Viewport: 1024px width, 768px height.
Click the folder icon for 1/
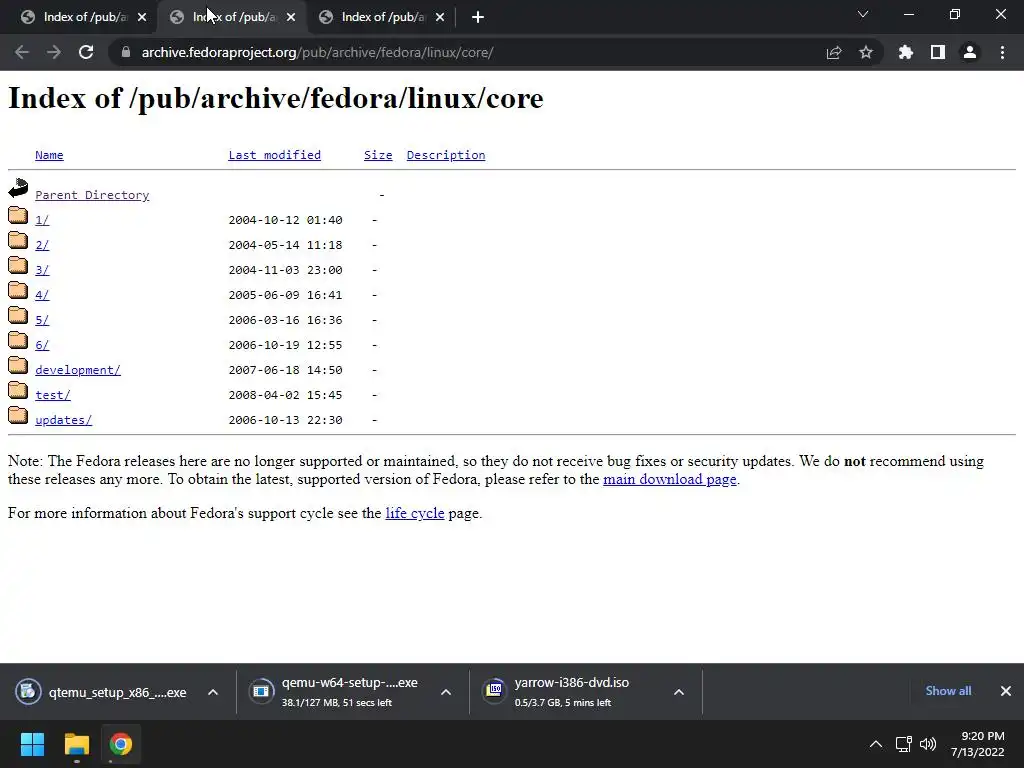[x=18, y=215]
